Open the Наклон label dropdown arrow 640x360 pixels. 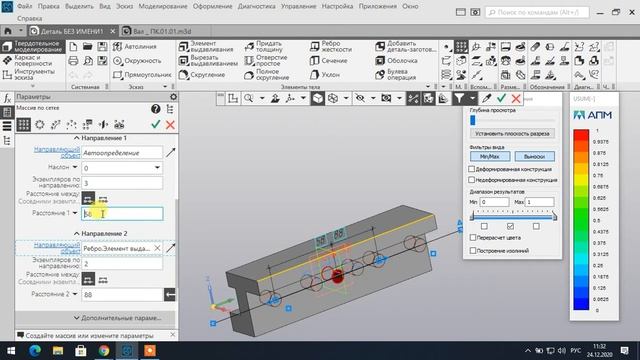pyautogui.click(x=75, y=167)
